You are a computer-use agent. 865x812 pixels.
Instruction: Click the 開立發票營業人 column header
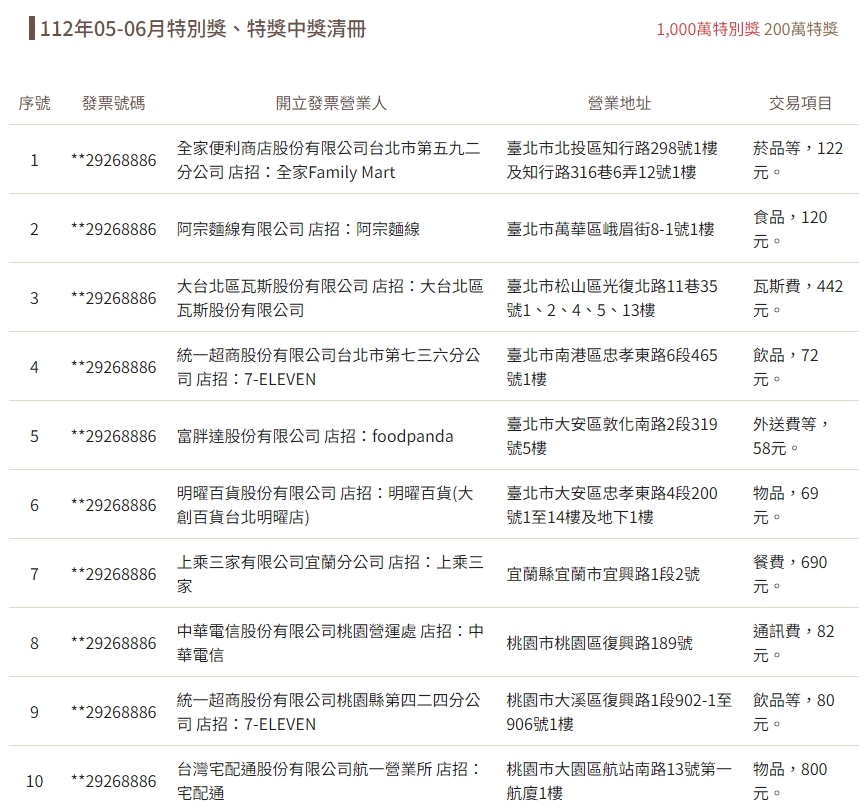click(331, 103)
